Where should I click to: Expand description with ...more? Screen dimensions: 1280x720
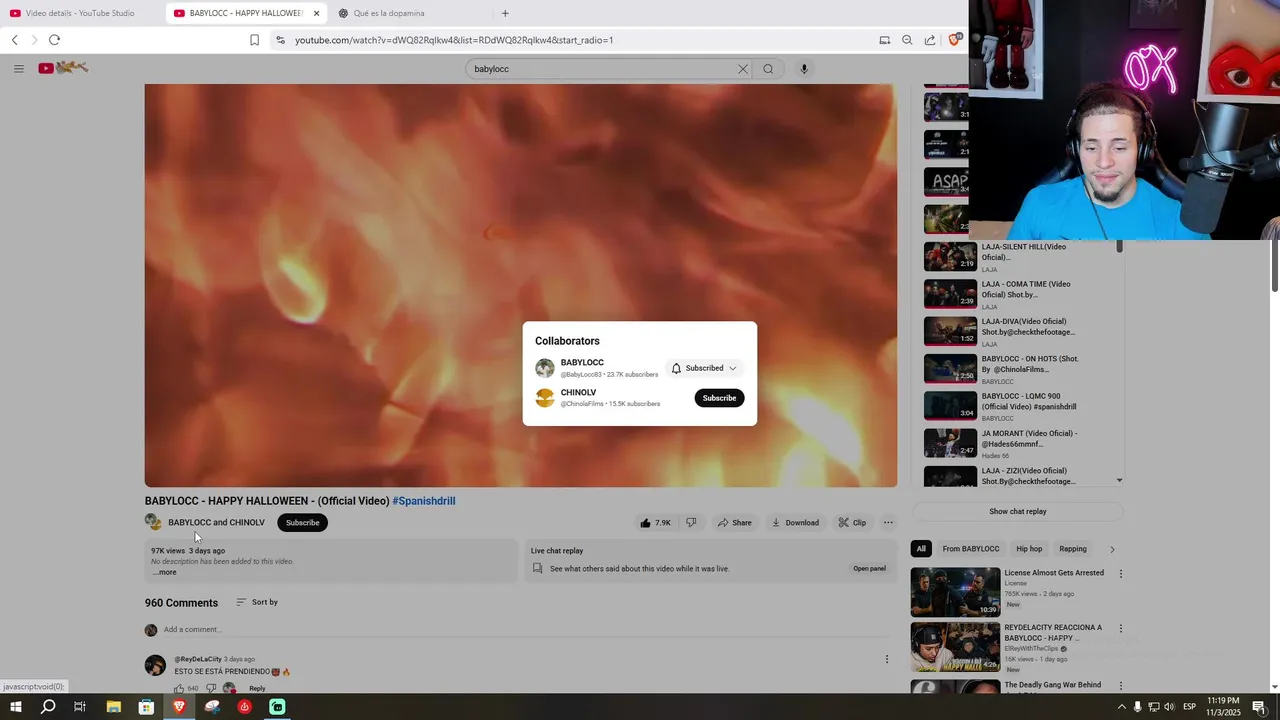(x=165, y=572)
